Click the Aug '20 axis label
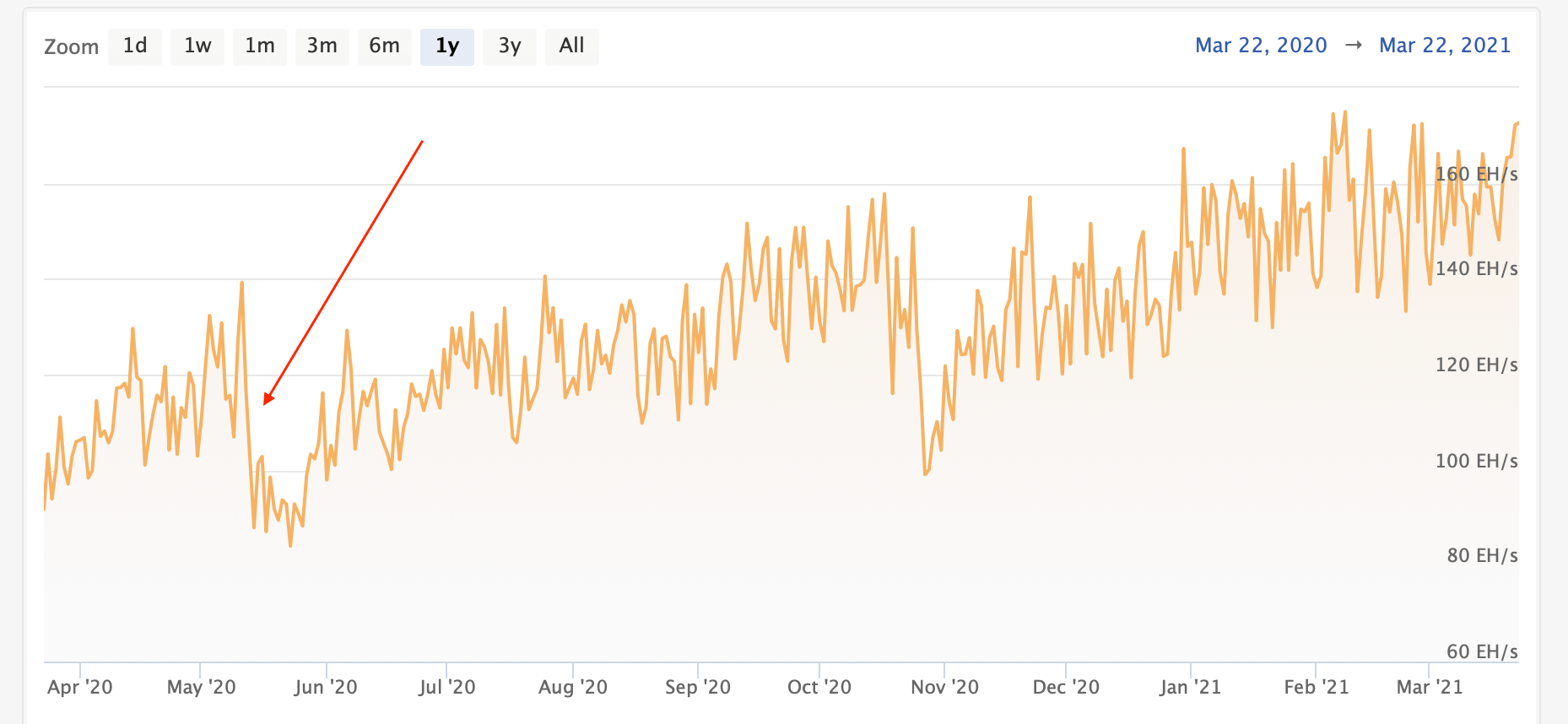 573,687
